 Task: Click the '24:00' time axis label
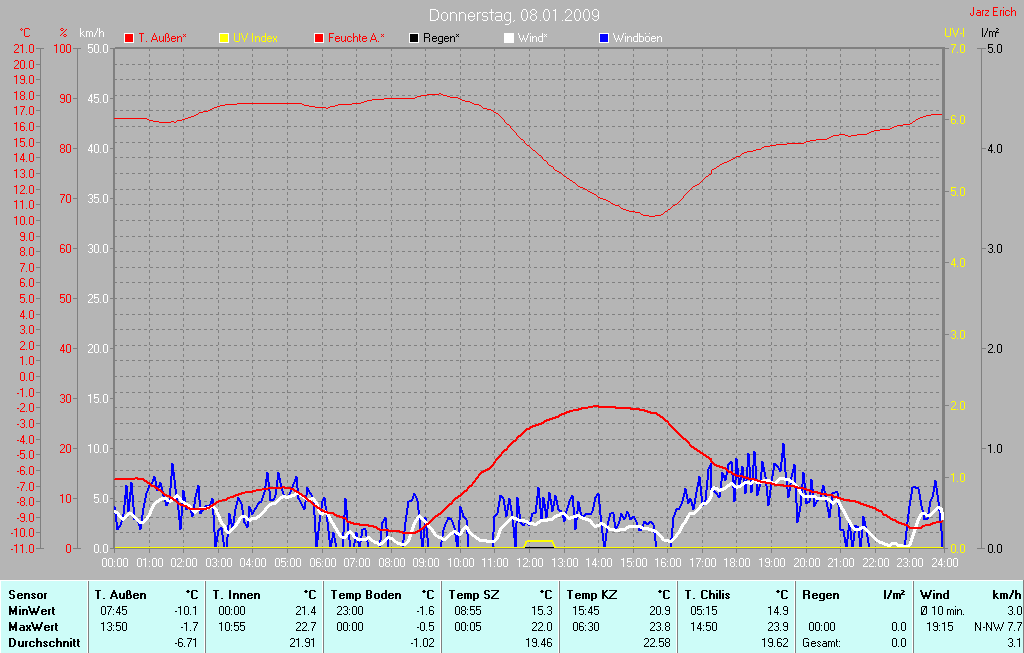click(944, 562)
